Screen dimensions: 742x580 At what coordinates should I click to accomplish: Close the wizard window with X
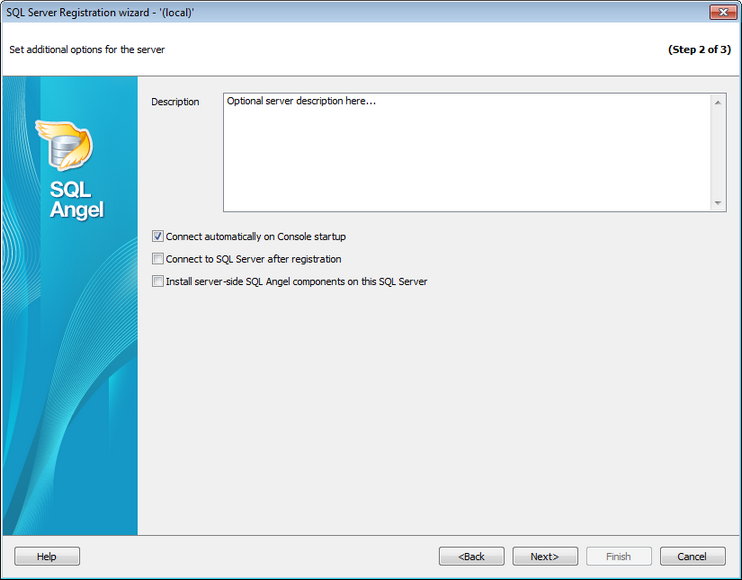pyautogui.click(x=723, y=12)
